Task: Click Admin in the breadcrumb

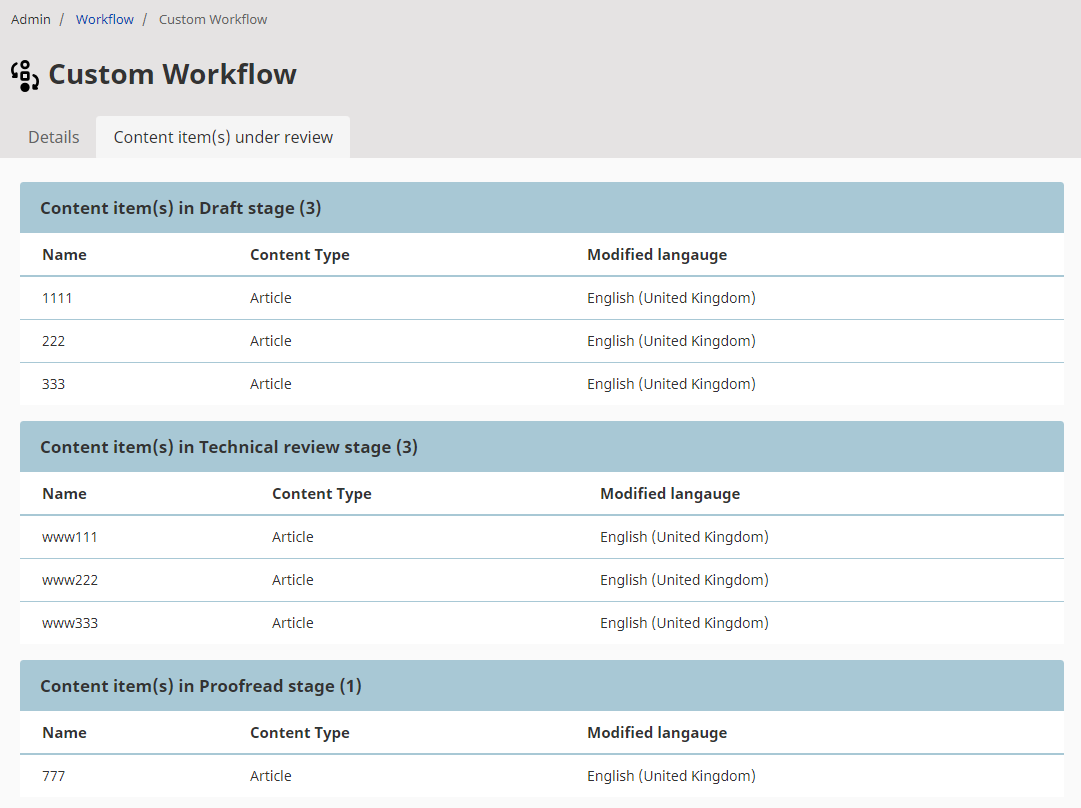Action: click(x=31, y=19)
